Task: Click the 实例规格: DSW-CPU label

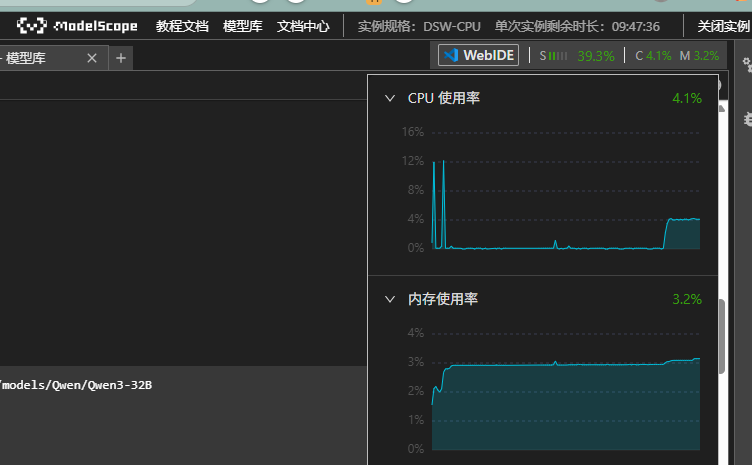Action: [x=419, y=26]
